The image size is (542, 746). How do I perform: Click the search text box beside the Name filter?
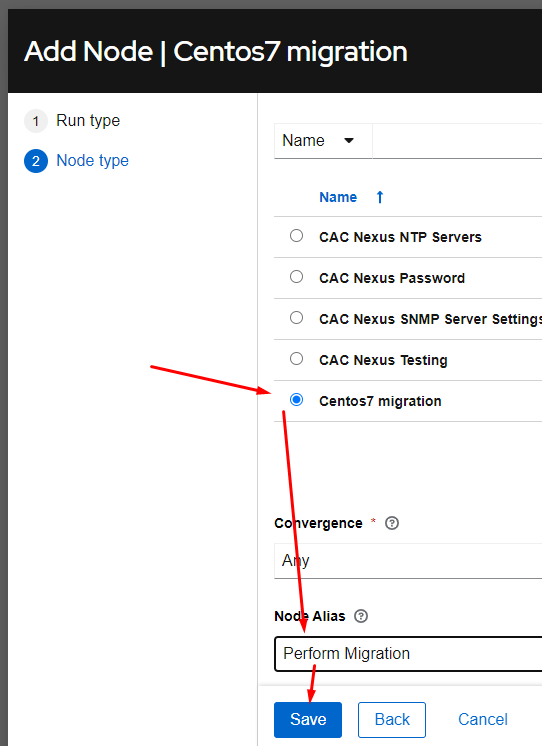point(457,141)
